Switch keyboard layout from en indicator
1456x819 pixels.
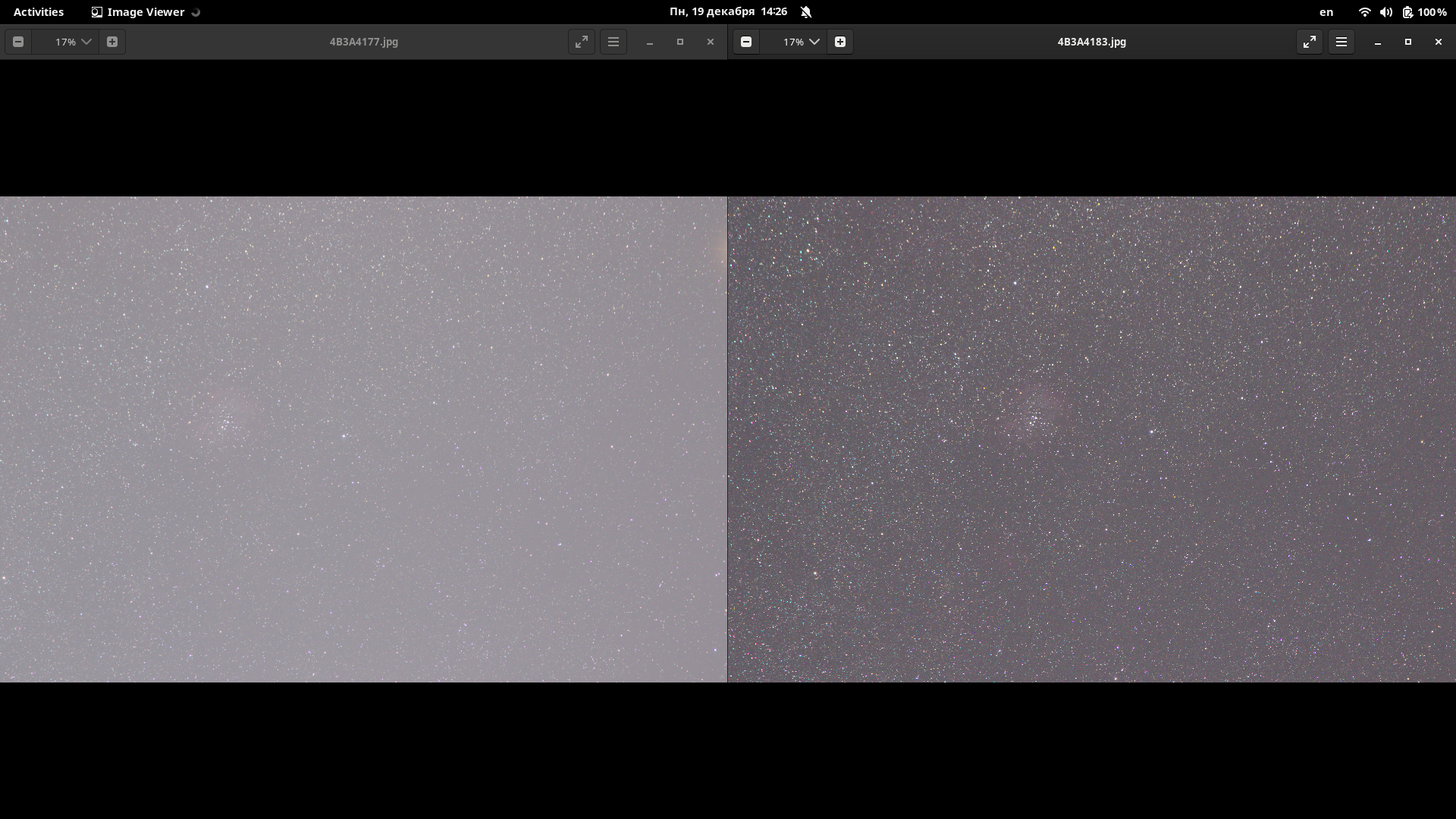(x=1326, y=11)
